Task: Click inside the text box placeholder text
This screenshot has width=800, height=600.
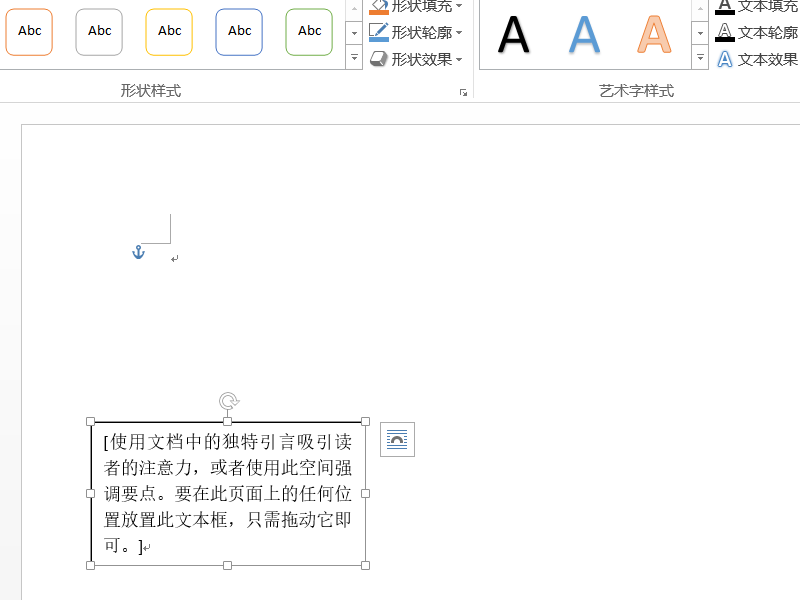Action: click(x=228, y=493)
